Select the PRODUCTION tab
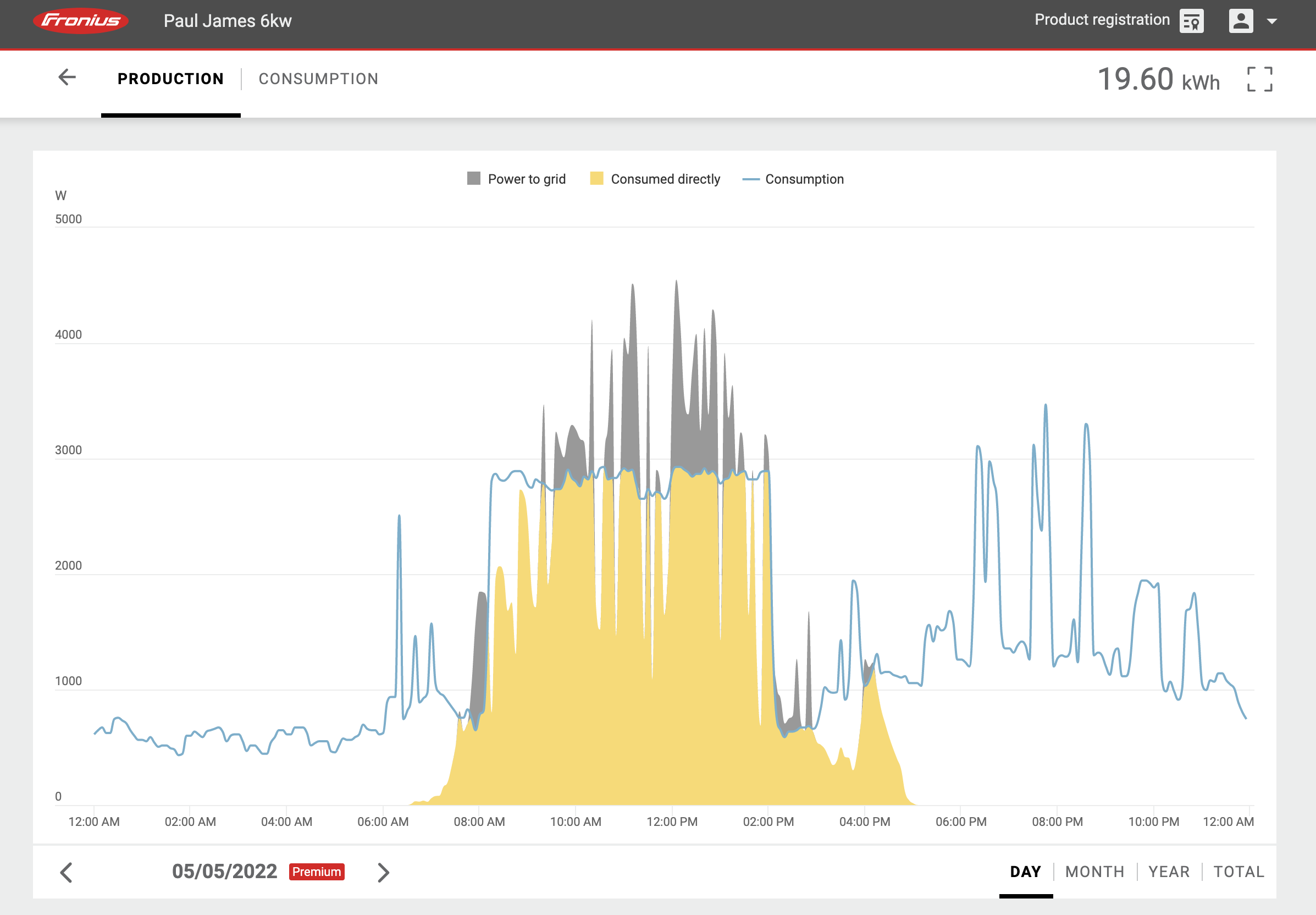The image size is (1316, 915). (171, 79)
